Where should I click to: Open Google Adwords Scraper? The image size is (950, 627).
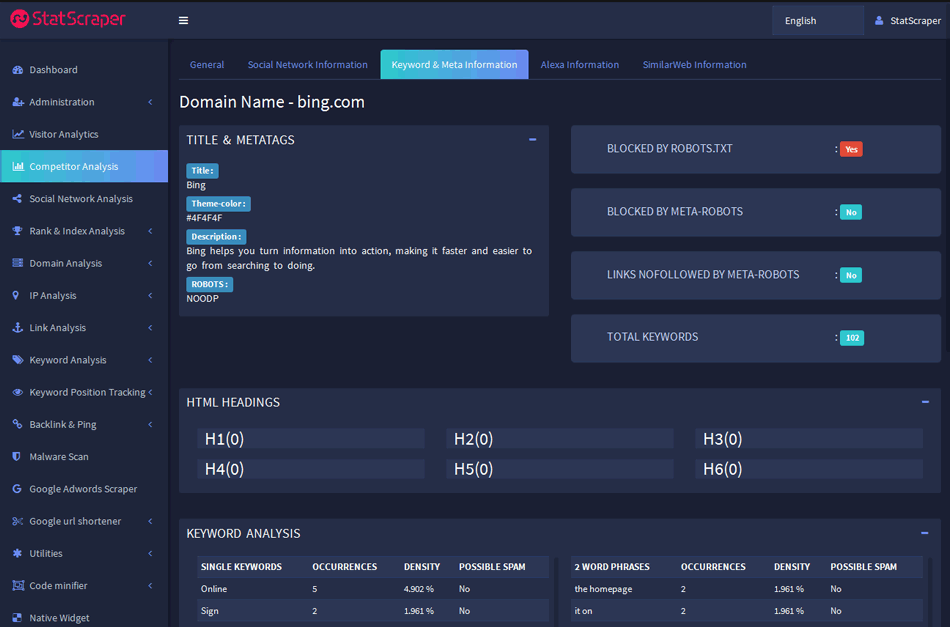pyautogui.click(x=84, y=488)
